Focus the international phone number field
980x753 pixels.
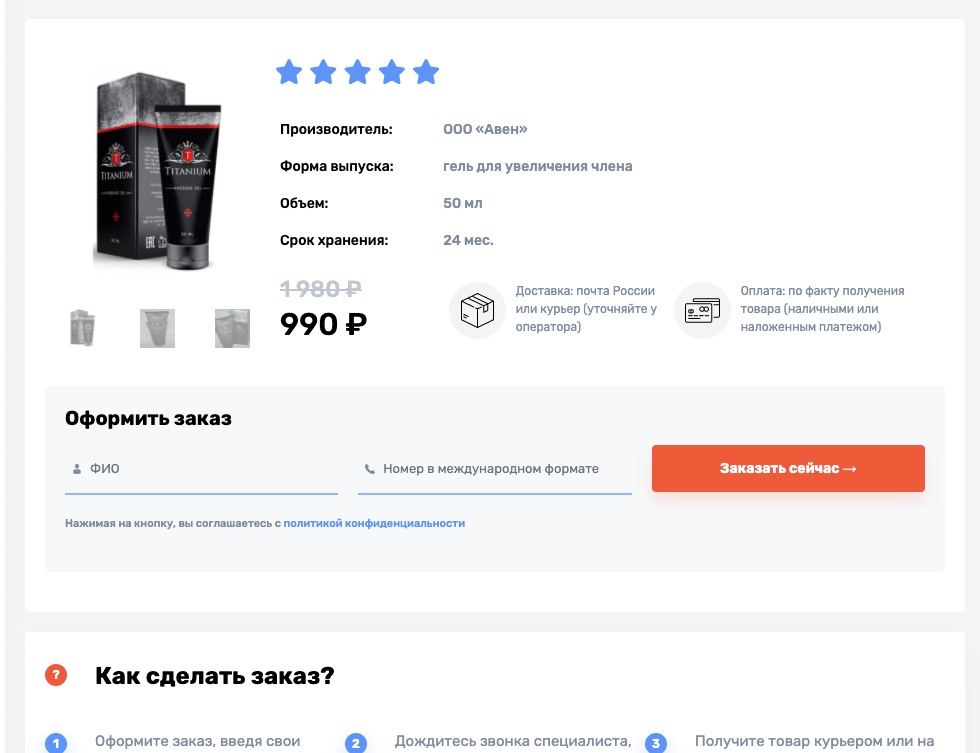click(494, 469)
